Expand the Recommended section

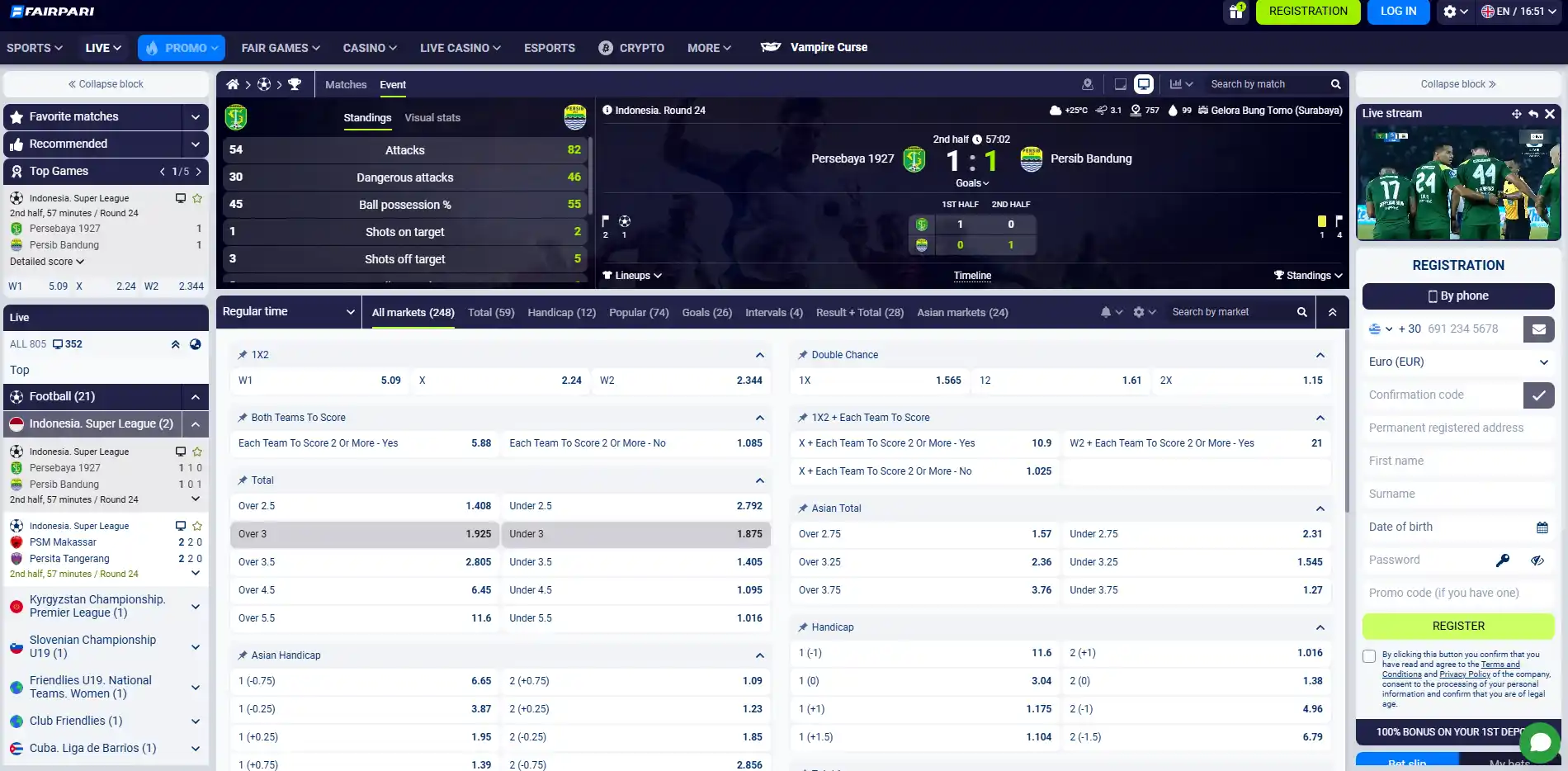[195, 144]
